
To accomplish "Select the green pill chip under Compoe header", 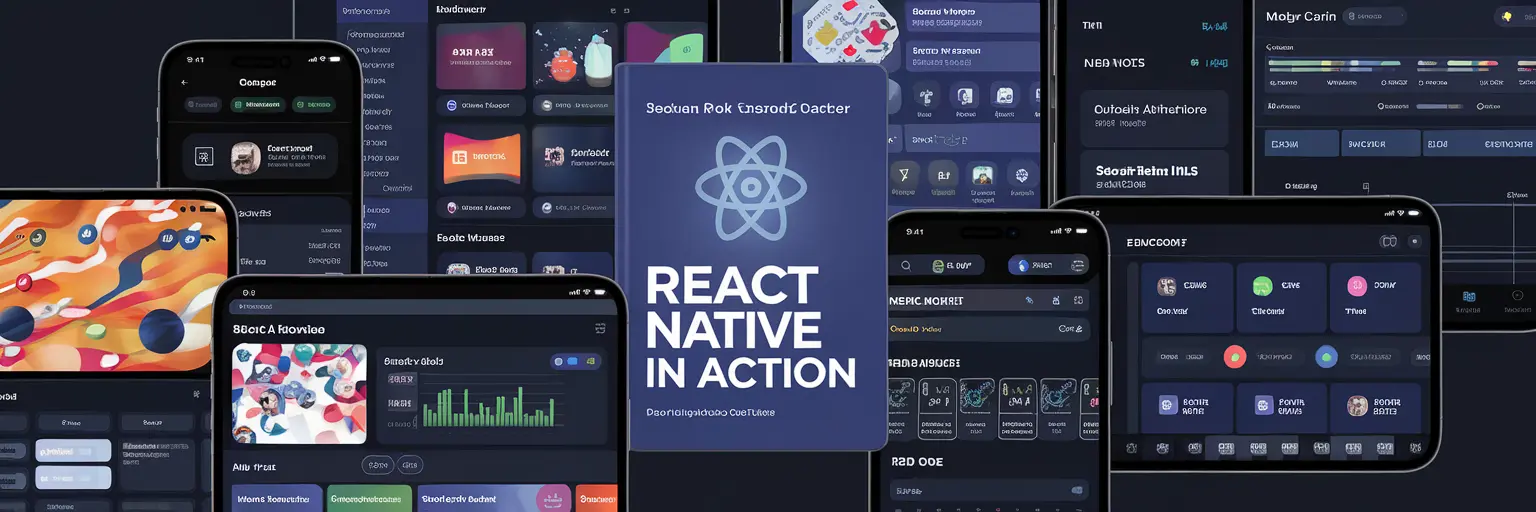I will point(258,104).
